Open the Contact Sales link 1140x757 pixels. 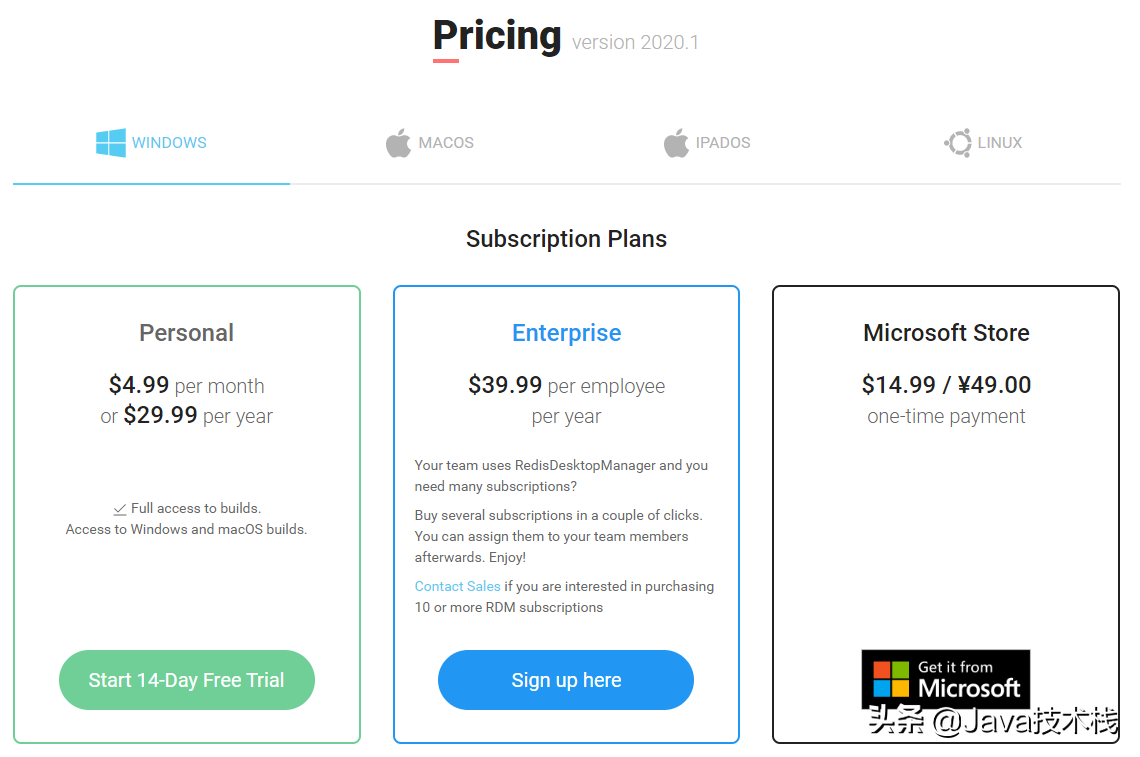pyautogui.click(x=457, y=586)
